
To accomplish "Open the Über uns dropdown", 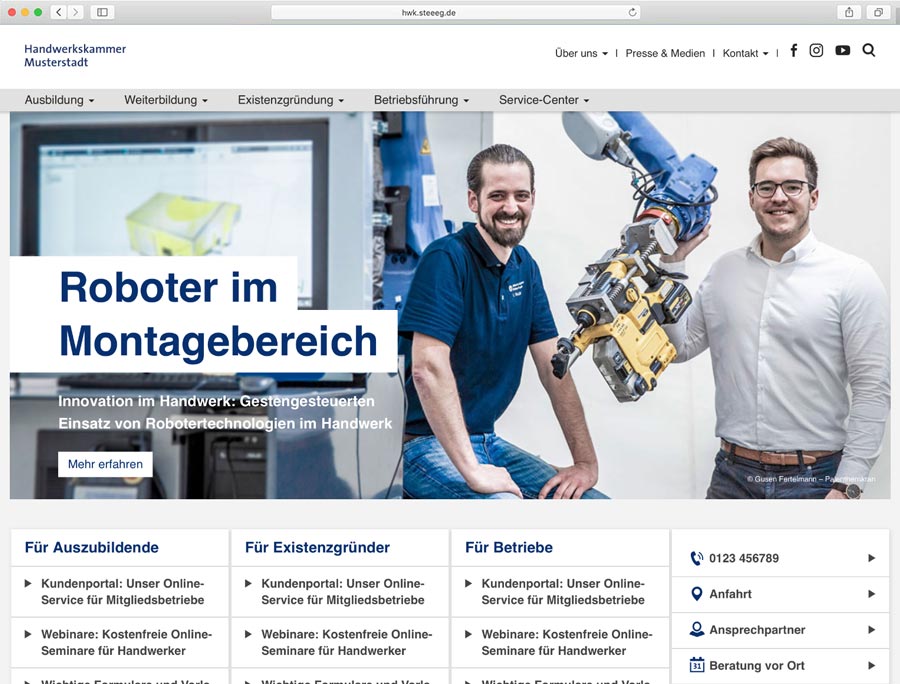I will point(581,53).
